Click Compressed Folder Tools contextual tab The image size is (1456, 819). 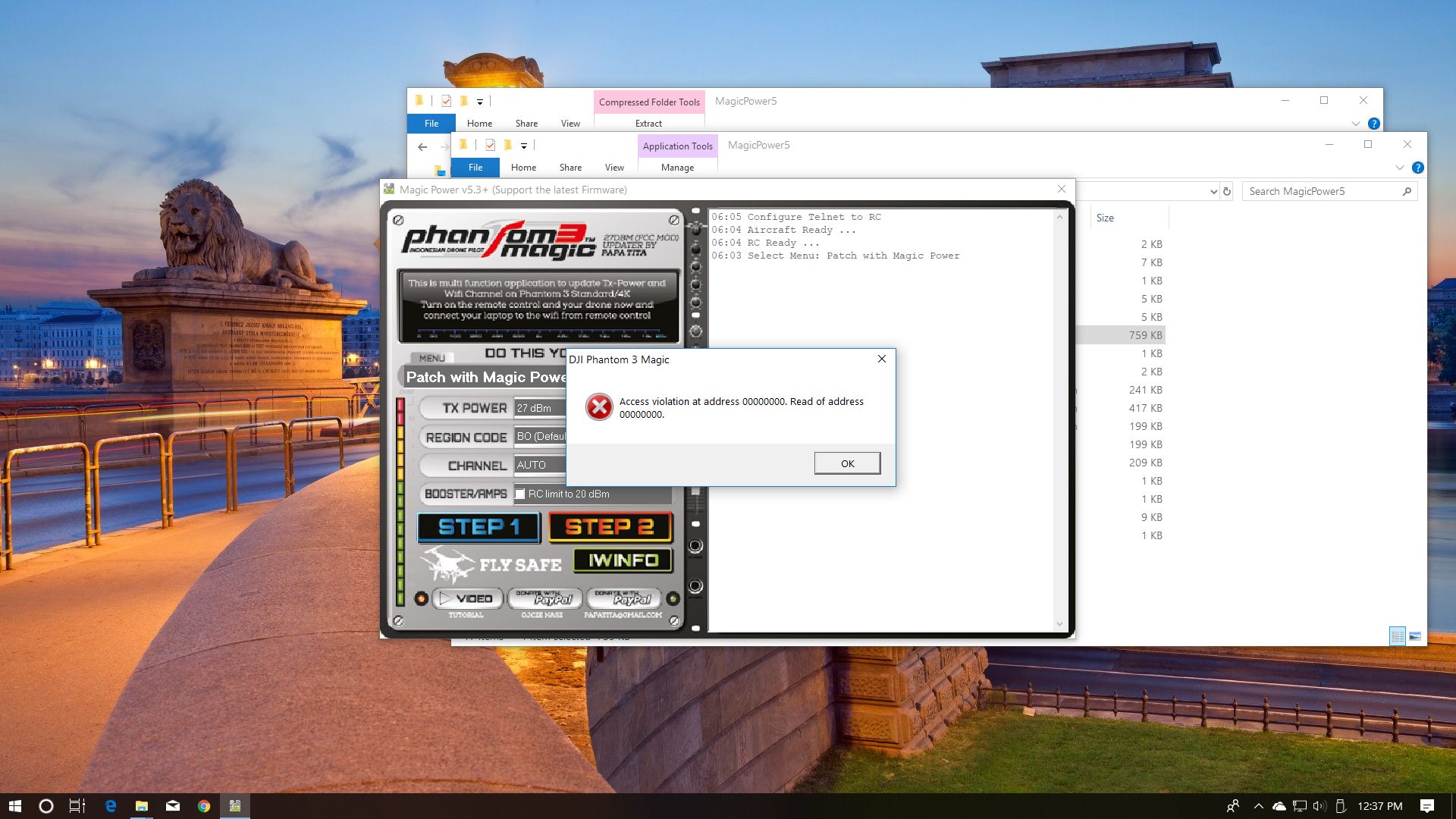tap(649, 102)
